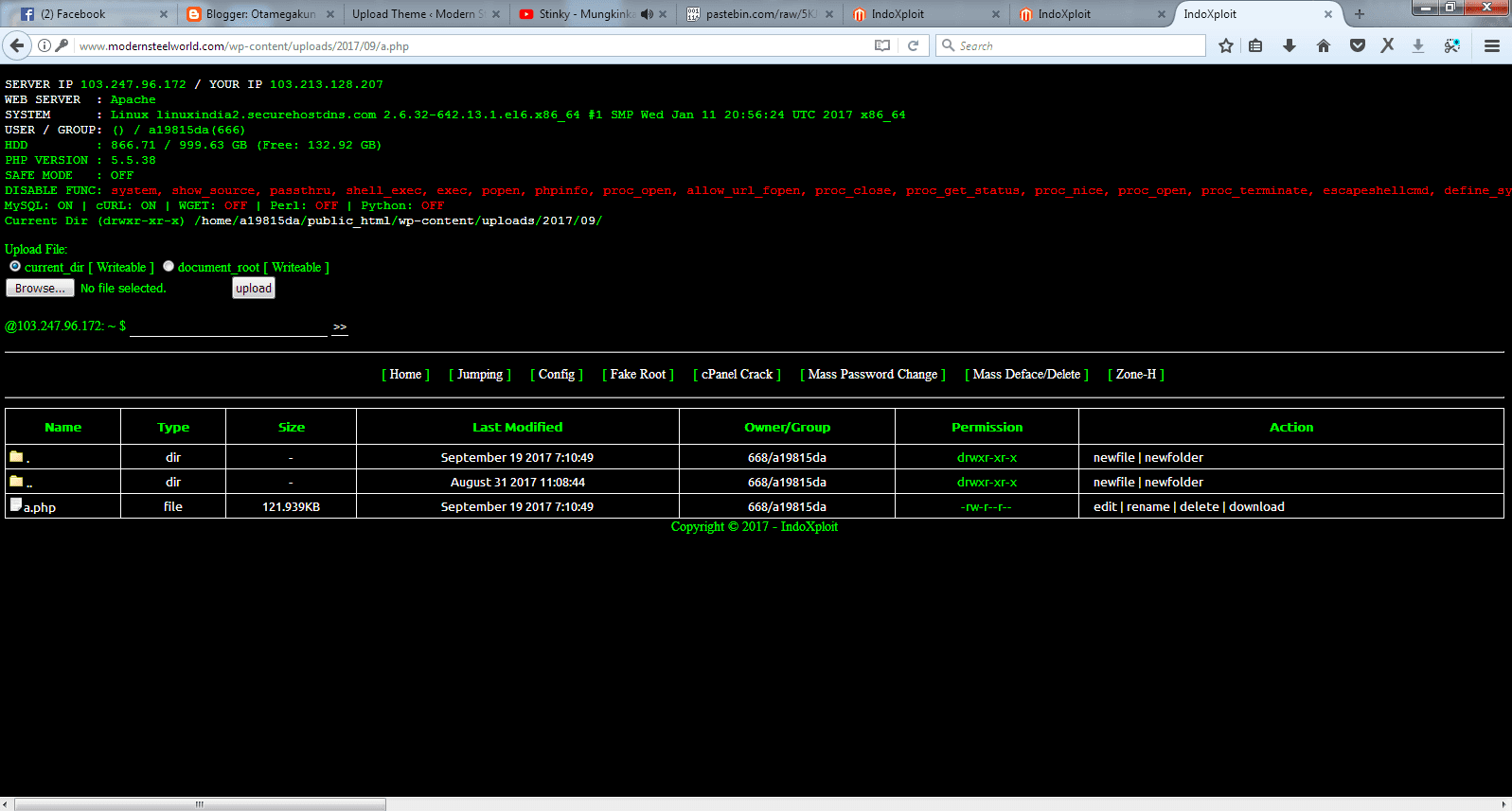The width and height of the screenshot is (1512, 811).
Task: Show bookmarks list icon
Action: [1255, 45]
